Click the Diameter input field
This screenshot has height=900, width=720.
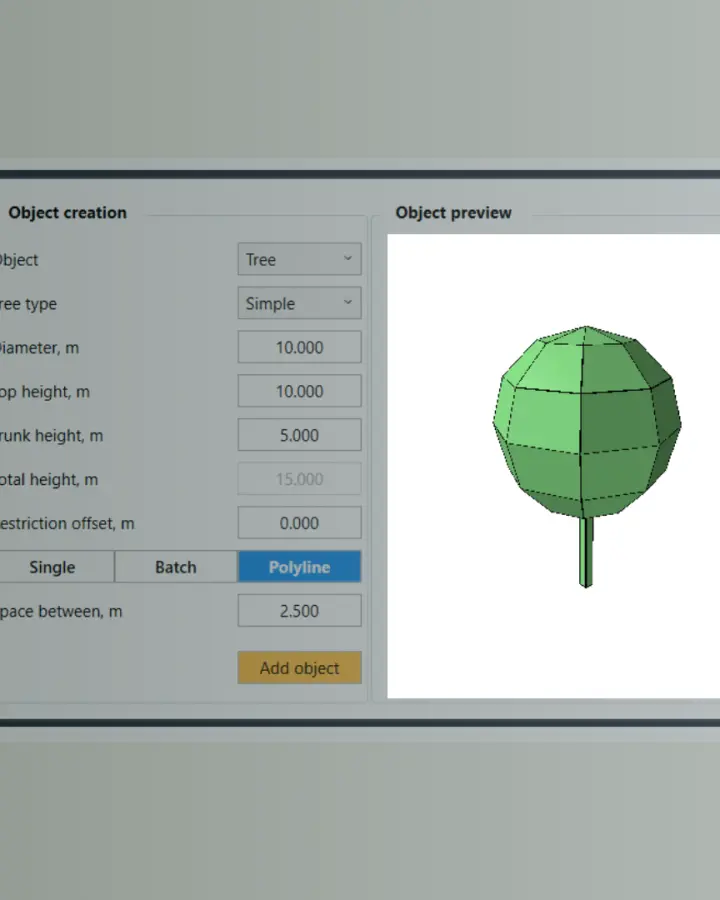click(299, 347)
